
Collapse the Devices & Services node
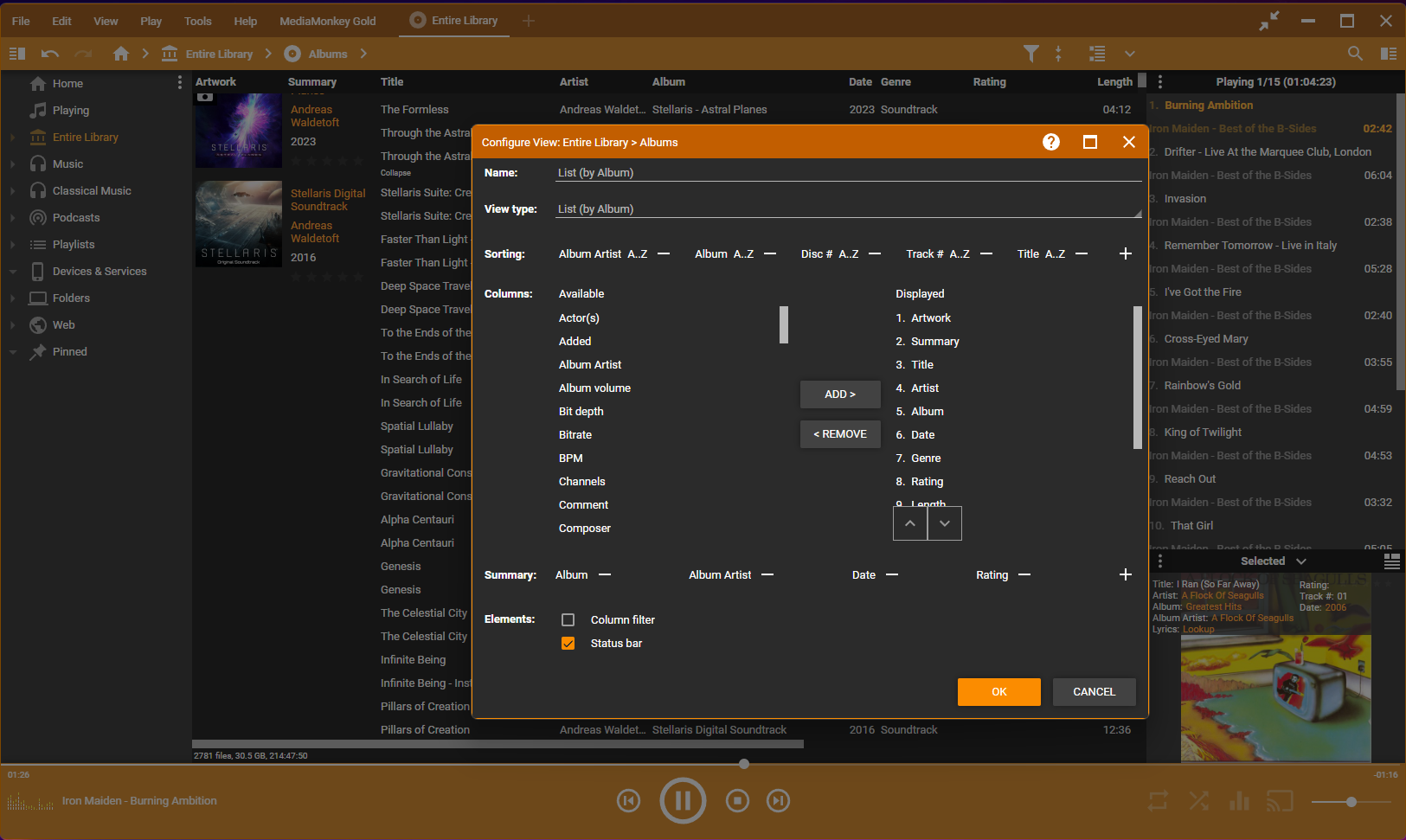[12, 271]
